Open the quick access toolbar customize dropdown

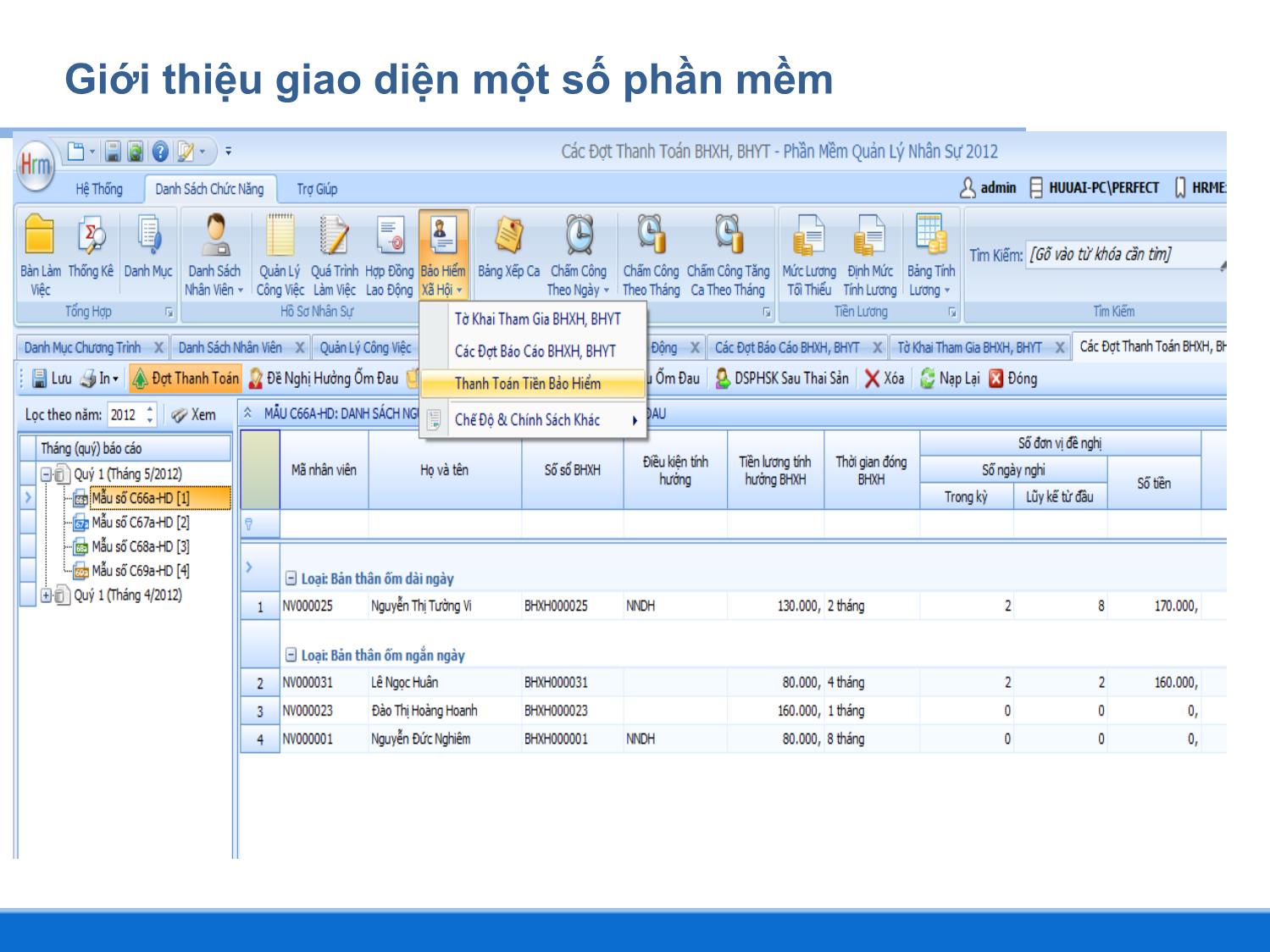click(x=229, y=152)
